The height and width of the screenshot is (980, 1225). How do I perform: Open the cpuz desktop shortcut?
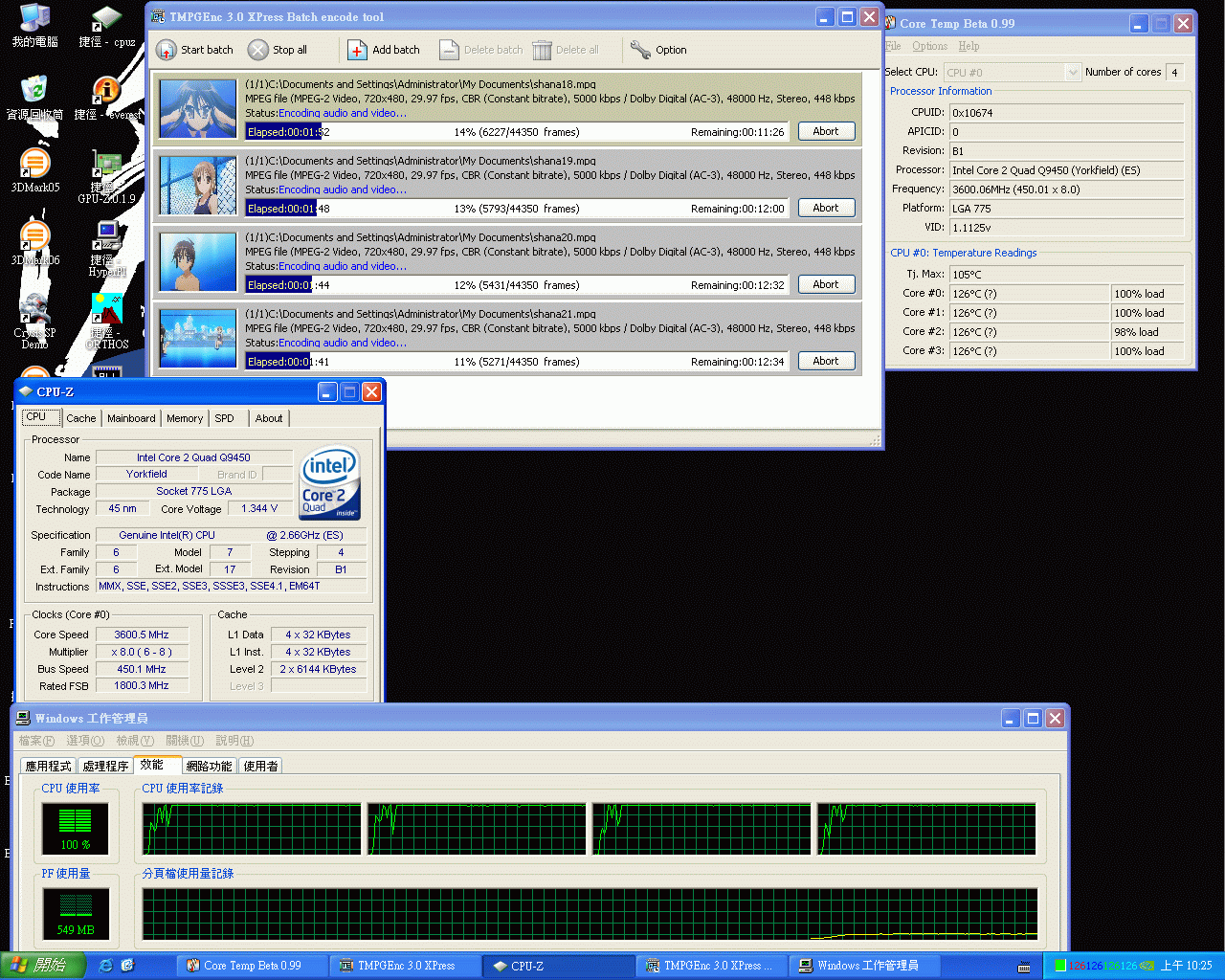pos(106,26)
